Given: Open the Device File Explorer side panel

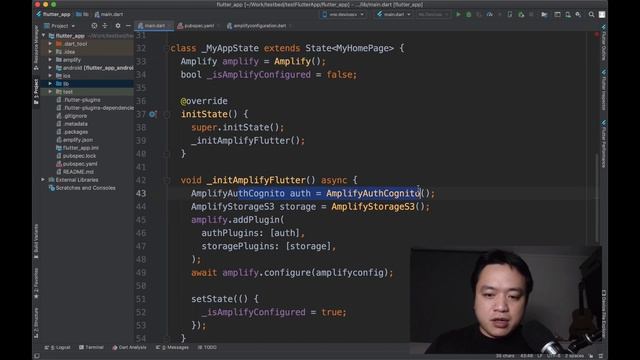Looking at the screenshot, I should 604,314.
